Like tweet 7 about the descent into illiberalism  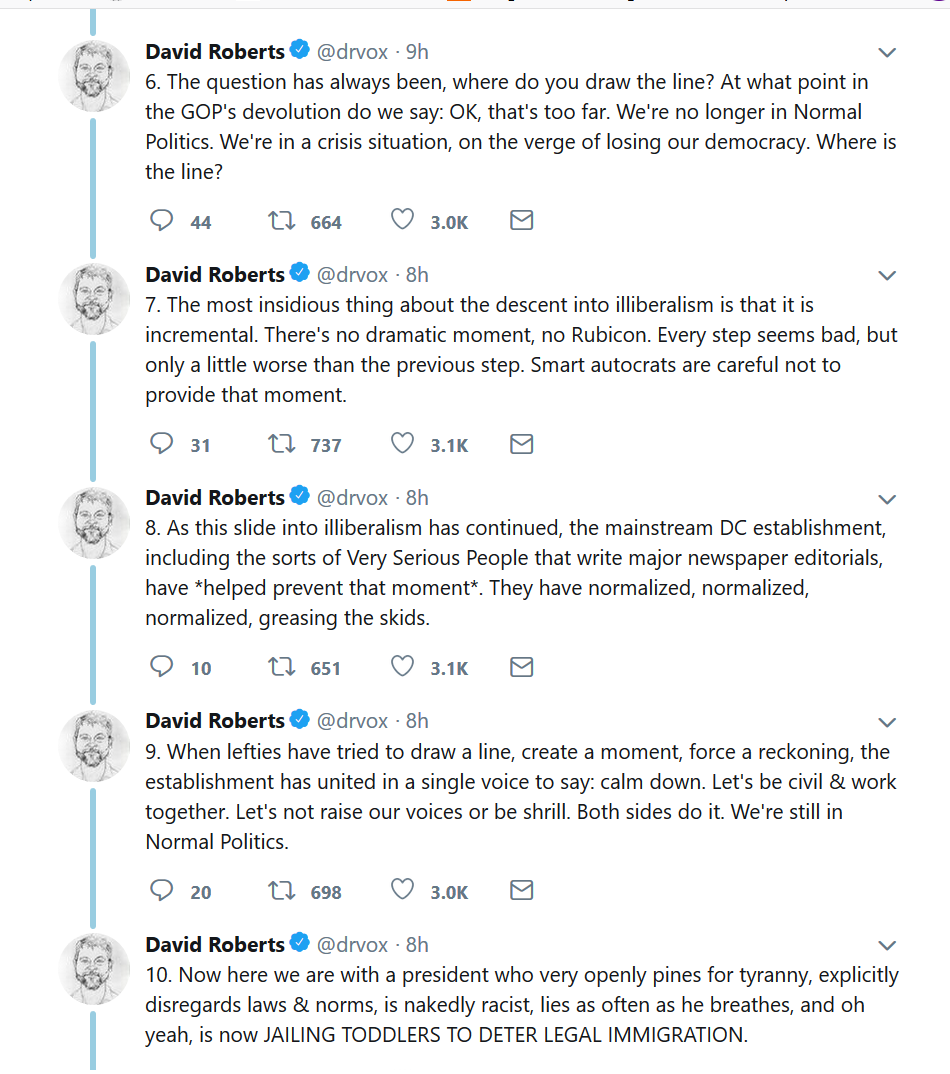tap(402, 444)
